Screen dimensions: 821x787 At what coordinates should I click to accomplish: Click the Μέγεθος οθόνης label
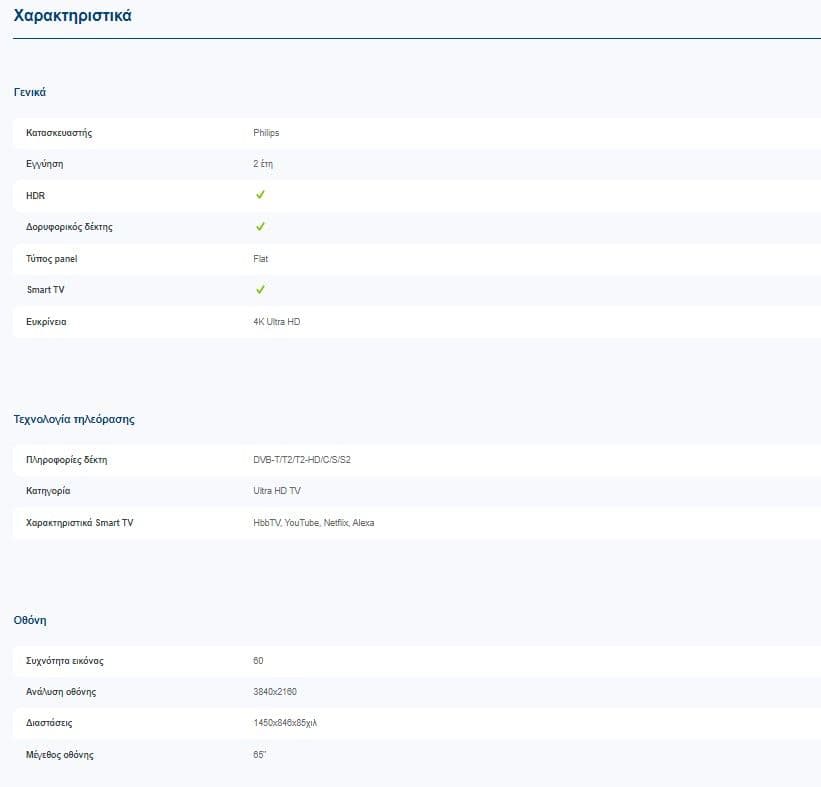(60, 755)
